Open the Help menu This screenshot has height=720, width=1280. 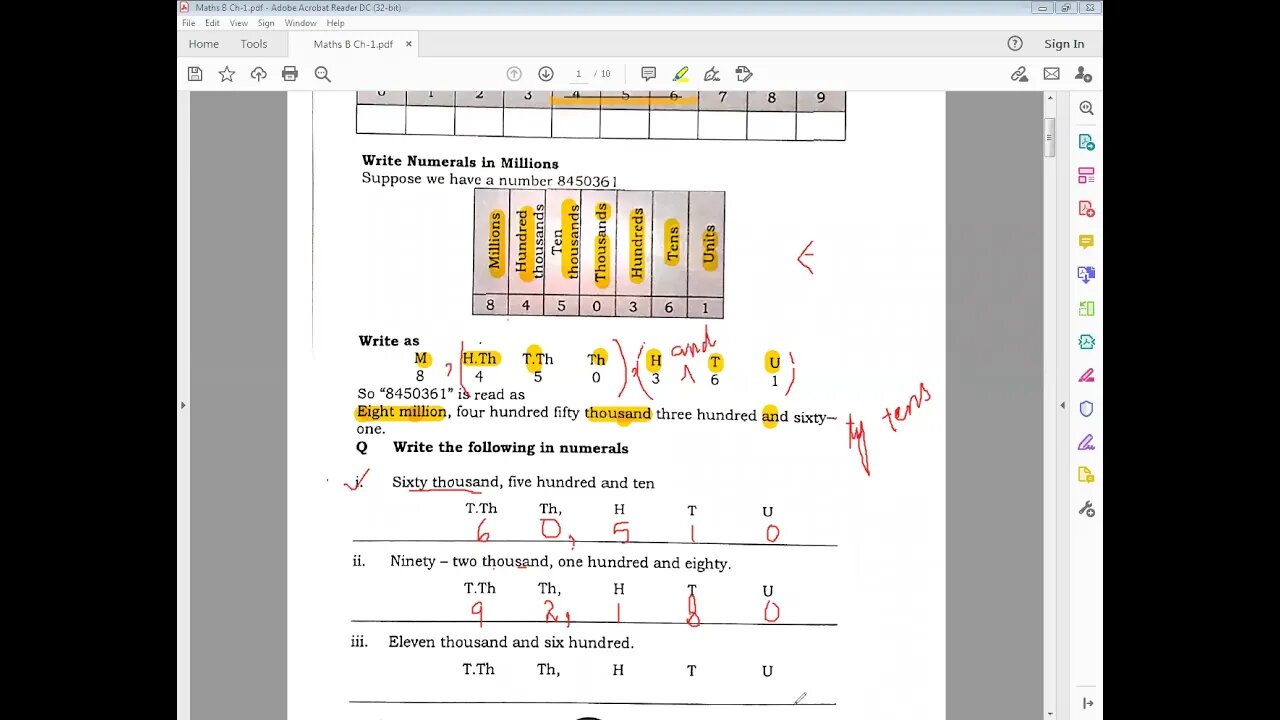pyautogui.click(x=335, y=23)
